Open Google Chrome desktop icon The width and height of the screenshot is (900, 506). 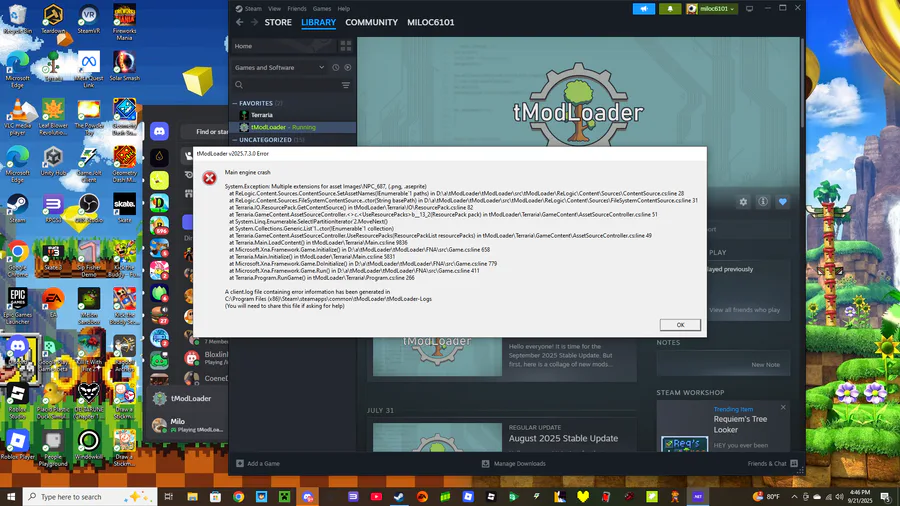pos(18,259)
